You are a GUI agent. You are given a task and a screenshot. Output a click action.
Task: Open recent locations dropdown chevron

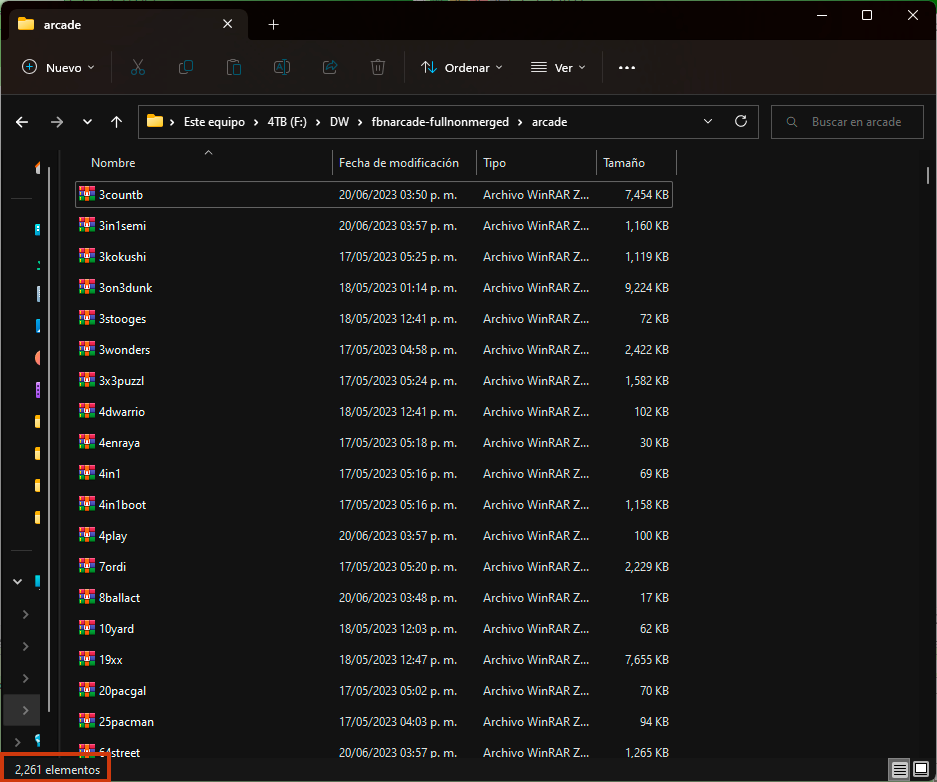(x=87, y=122)
